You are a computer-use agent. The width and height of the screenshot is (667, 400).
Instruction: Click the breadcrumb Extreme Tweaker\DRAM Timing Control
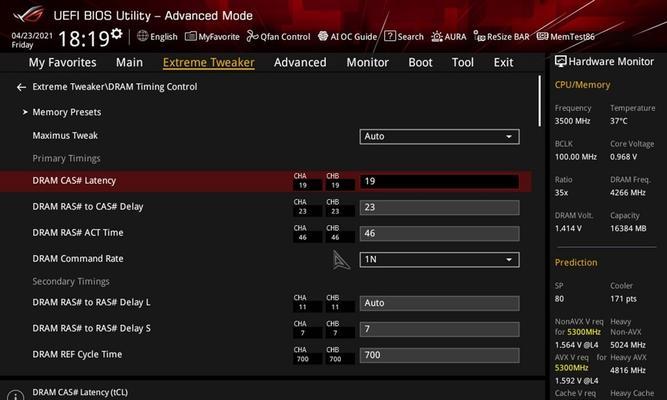115,87
